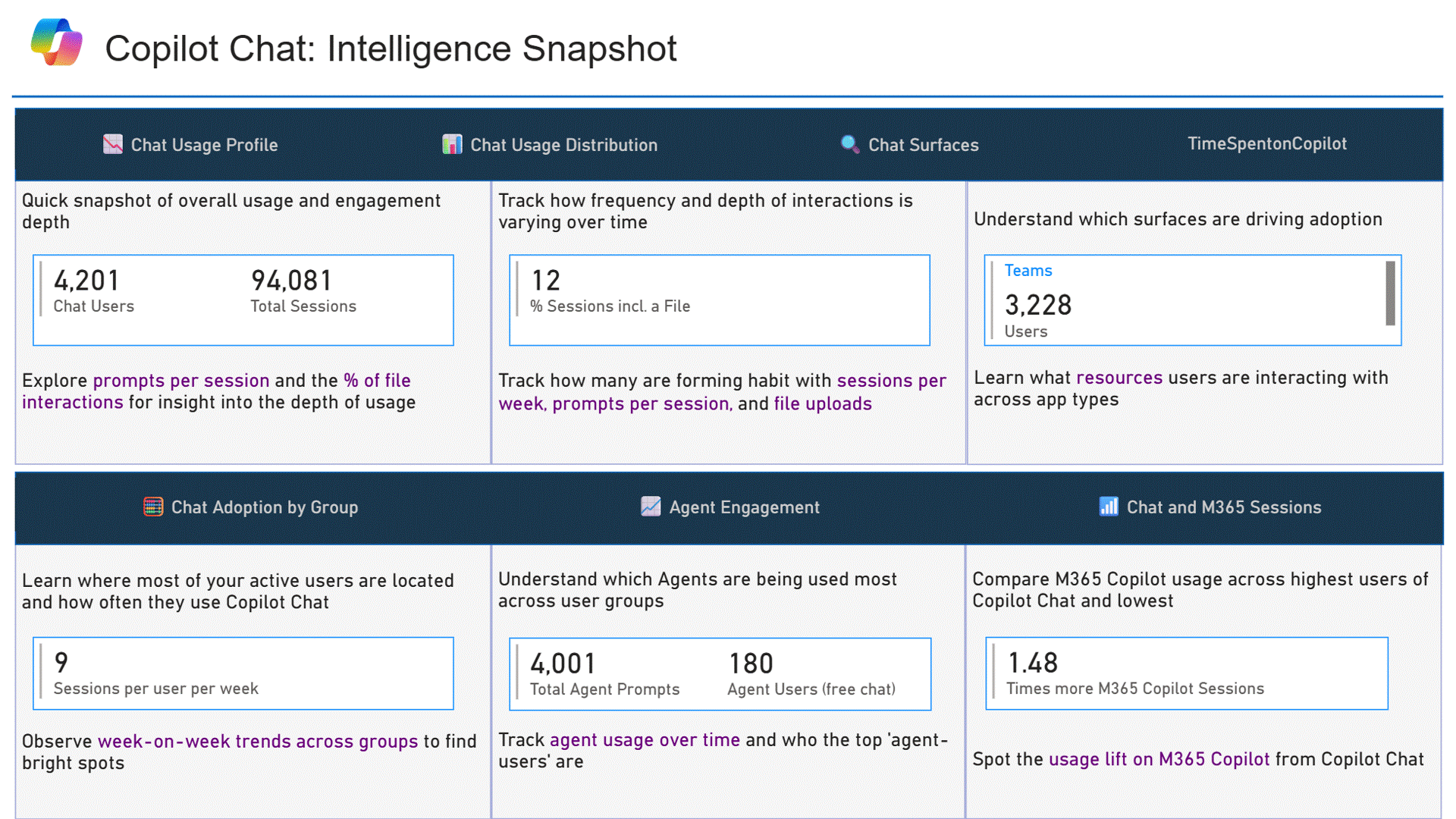Click the Agent Engagement line chart icon
1456x819 pixels.
click(x=651, y=507)
